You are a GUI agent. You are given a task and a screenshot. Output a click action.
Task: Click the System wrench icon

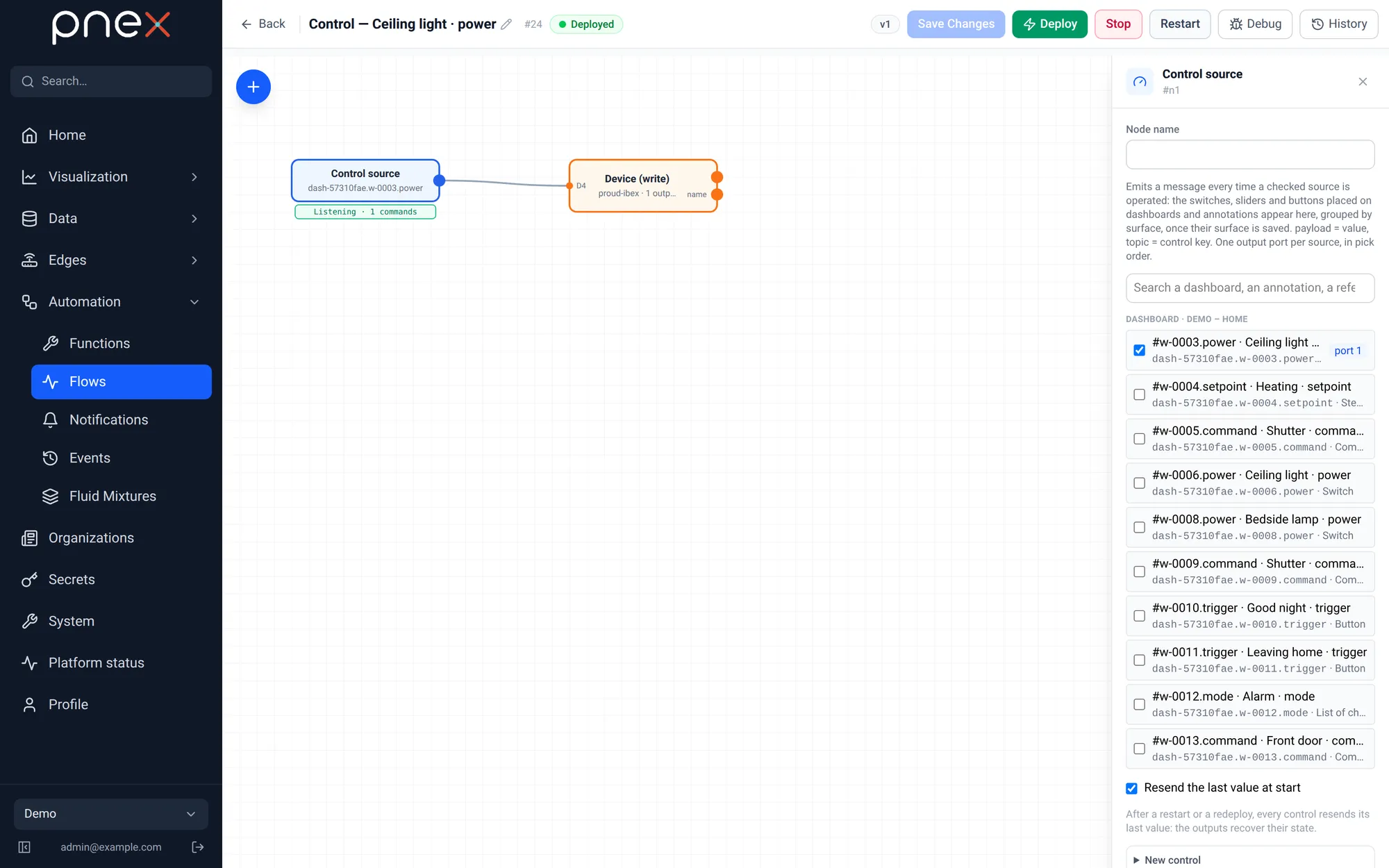[x=29, y=621]
